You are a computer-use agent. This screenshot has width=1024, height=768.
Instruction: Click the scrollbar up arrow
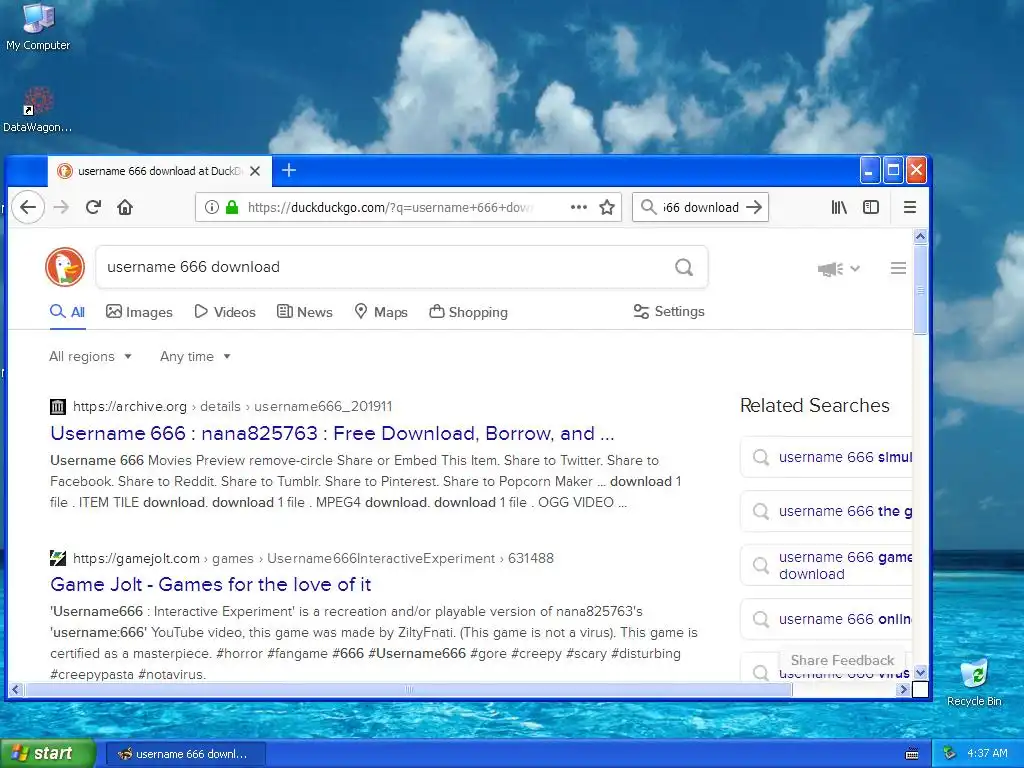point(920,236)
